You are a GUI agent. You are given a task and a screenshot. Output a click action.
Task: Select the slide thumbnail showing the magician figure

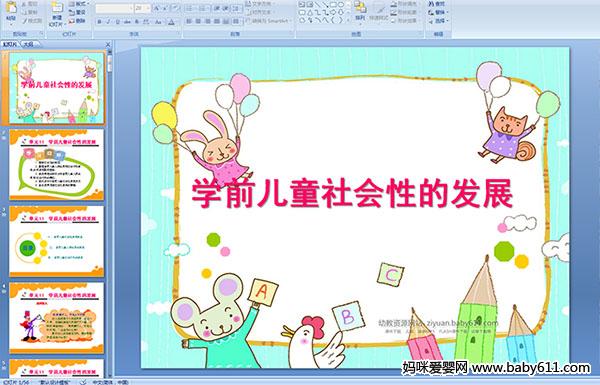coord(57,318)
